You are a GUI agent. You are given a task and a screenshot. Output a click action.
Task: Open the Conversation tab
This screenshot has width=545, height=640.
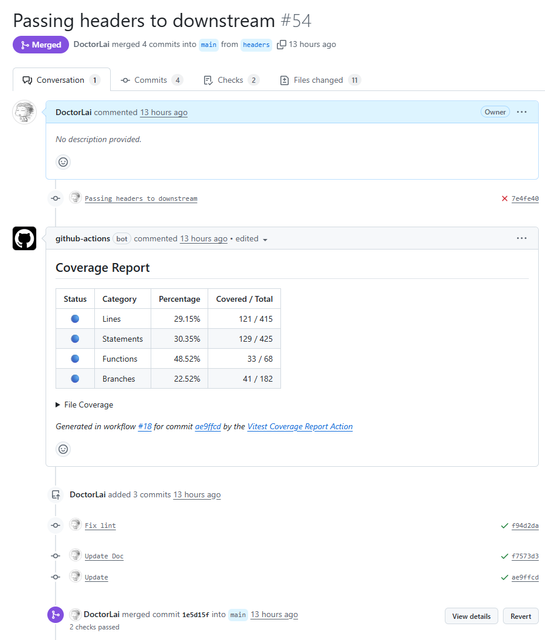coord(61,80)
